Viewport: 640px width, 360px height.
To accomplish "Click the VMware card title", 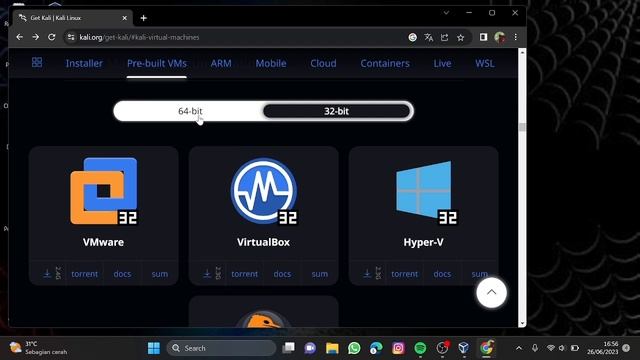I will (103, 242).
